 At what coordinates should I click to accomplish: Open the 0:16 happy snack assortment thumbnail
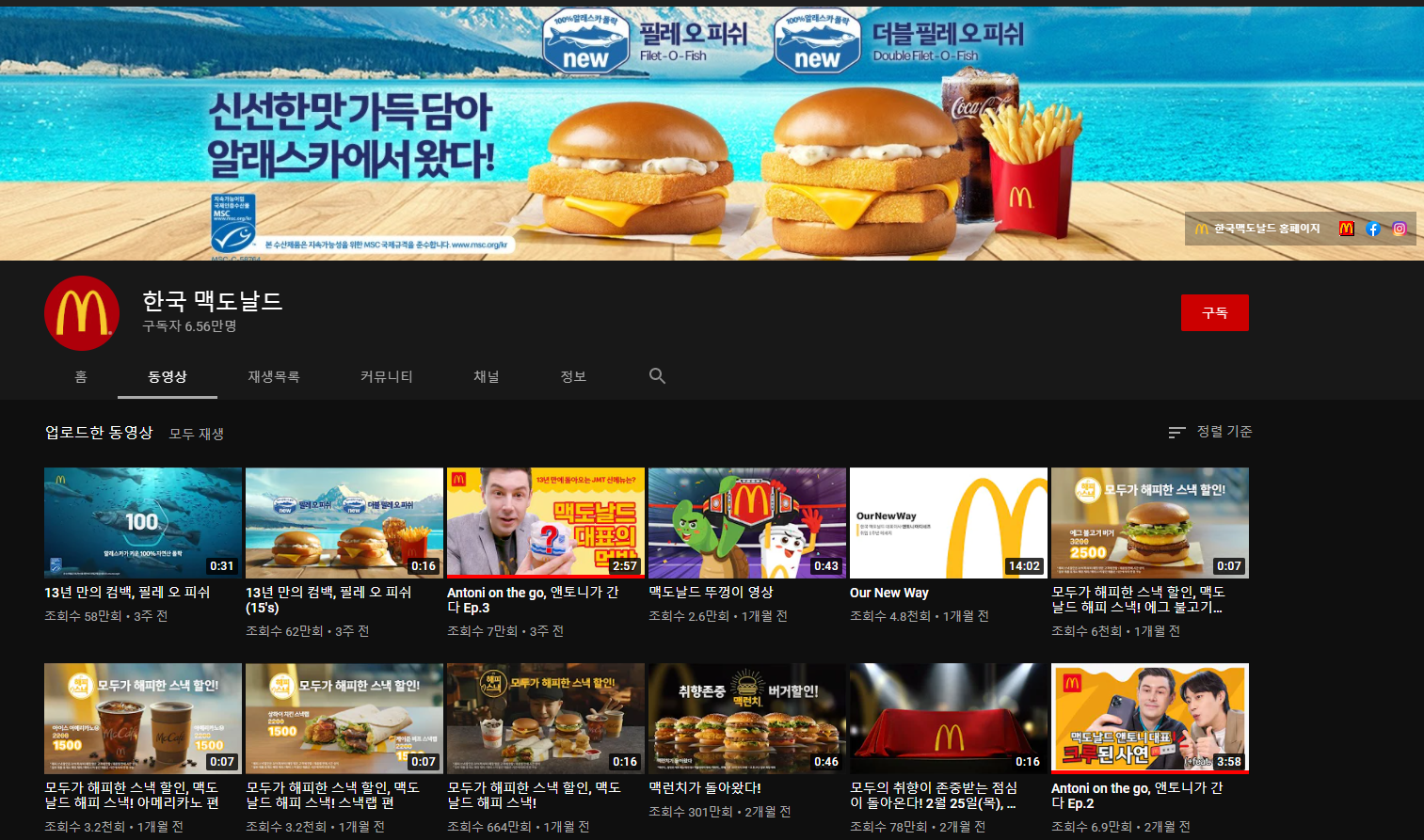[x=546, y=718]
